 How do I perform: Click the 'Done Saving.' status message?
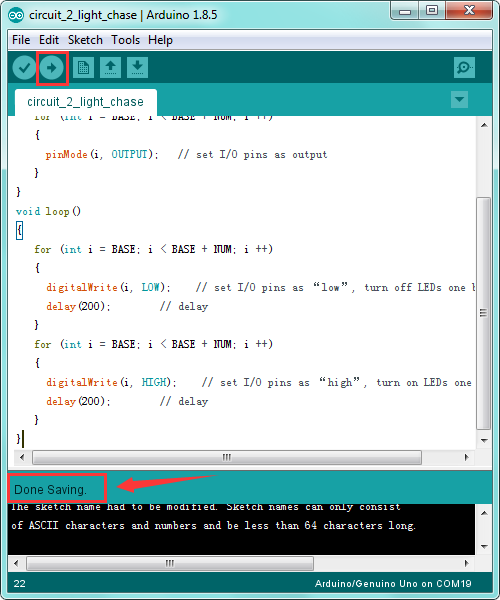[x=50, y=489]
